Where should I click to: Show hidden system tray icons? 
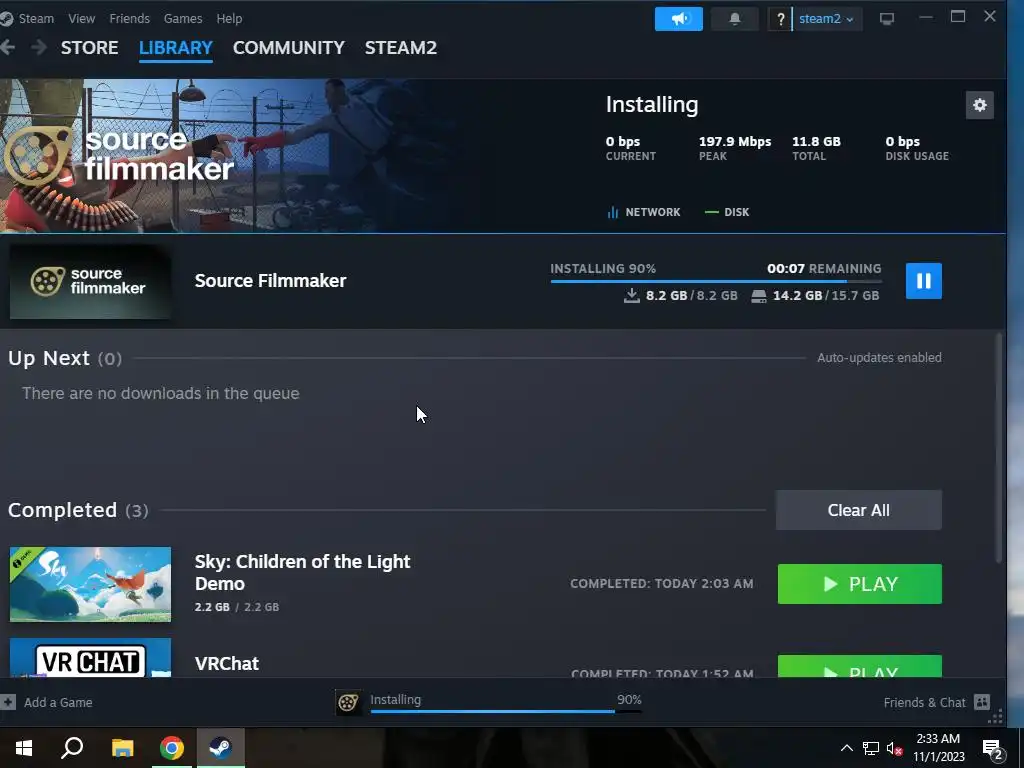tap(846, 748)
